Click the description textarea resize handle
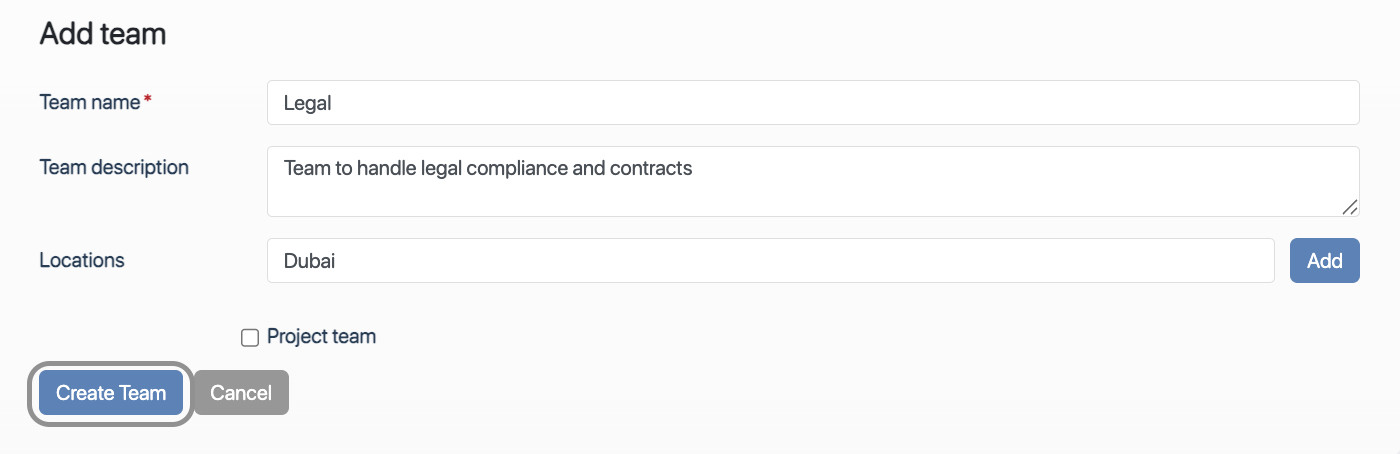Viewport: 1400px width, 454px height. pos(1349,207)
